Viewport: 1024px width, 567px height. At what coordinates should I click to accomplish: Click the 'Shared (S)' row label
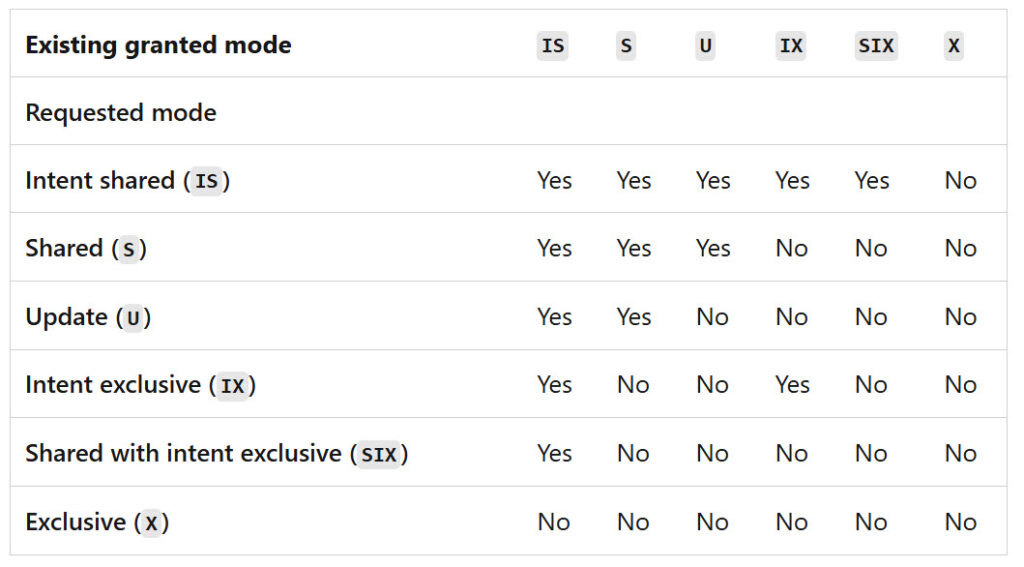point(86,249)
